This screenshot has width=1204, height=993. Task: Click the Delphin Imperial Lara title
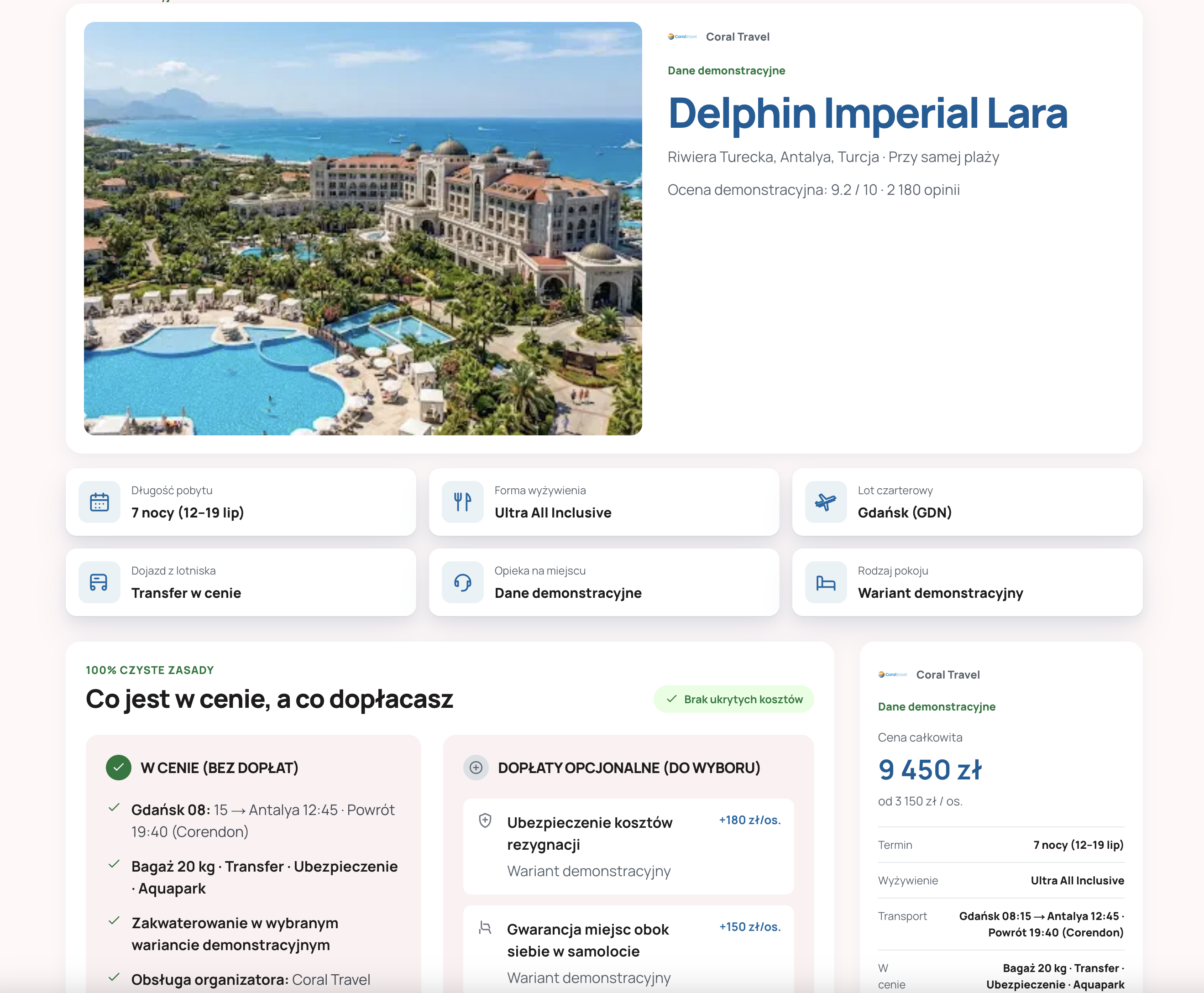point(868,113)
